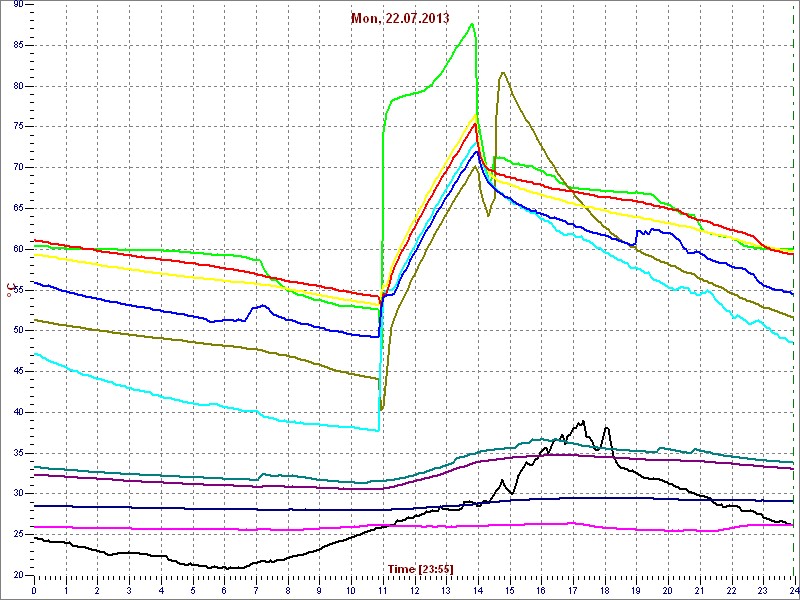The width and height of the screenshot is (800, 600).
Task: Click hour 6 on the time axis
Action: click(224, 590)
